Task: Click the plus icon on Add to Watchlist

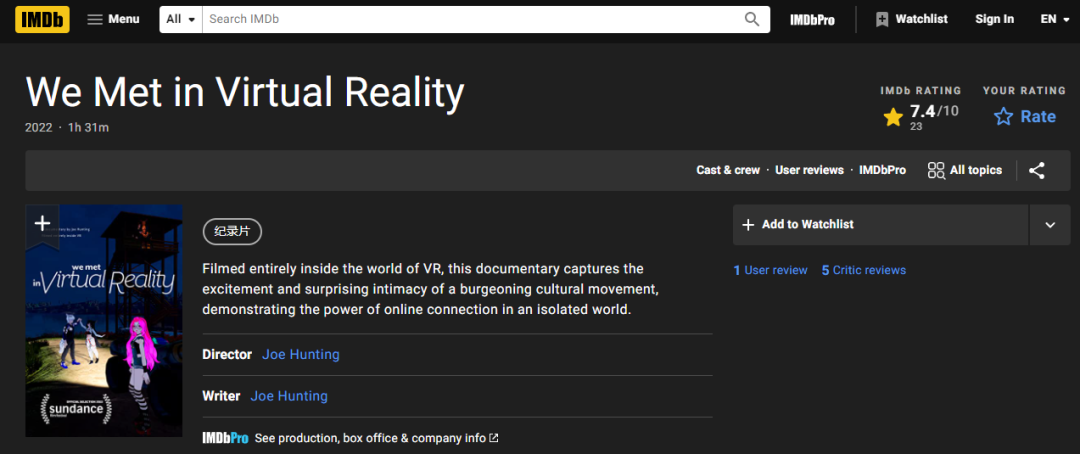Action: tap(747, 225)
